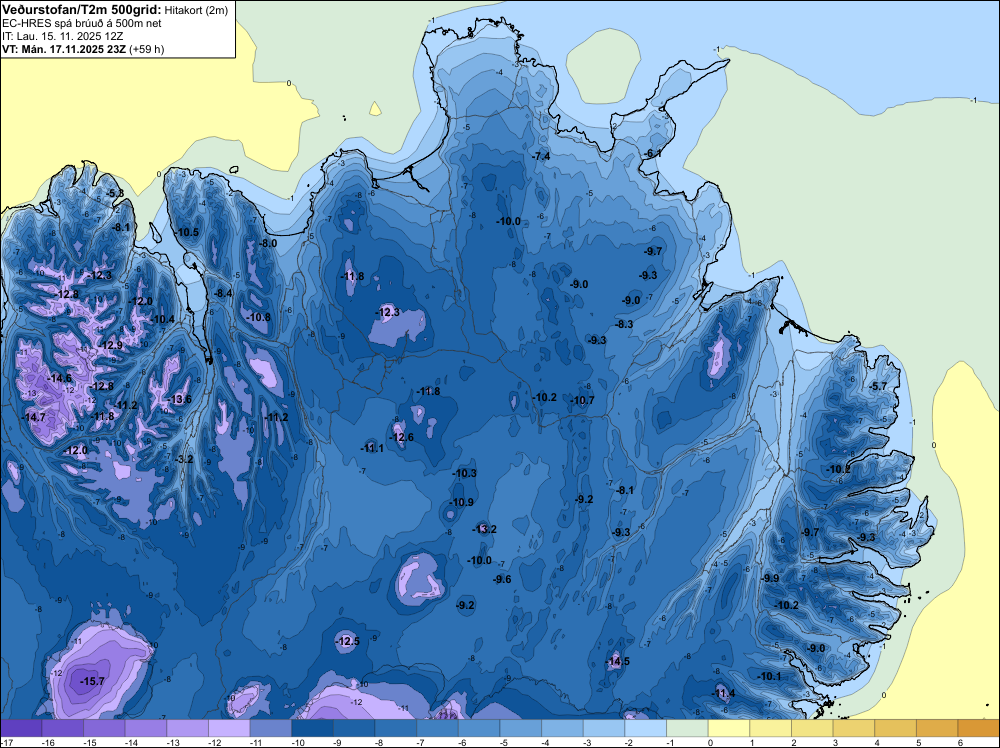Click the -10.7 temperature label

[582, 400]
